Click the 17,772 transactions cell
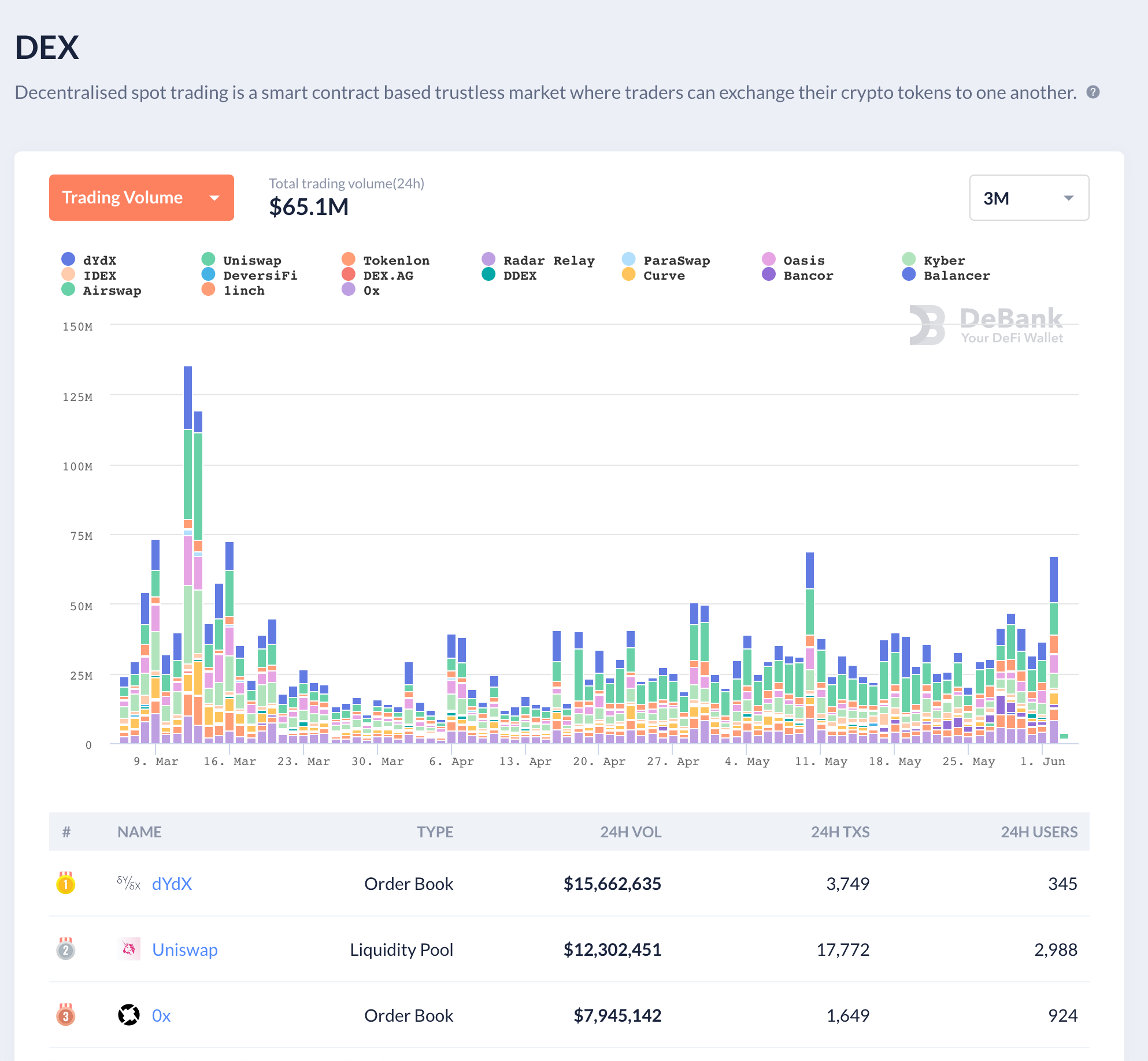Screen dimensions: 1148x1061 tap(843, 949)
